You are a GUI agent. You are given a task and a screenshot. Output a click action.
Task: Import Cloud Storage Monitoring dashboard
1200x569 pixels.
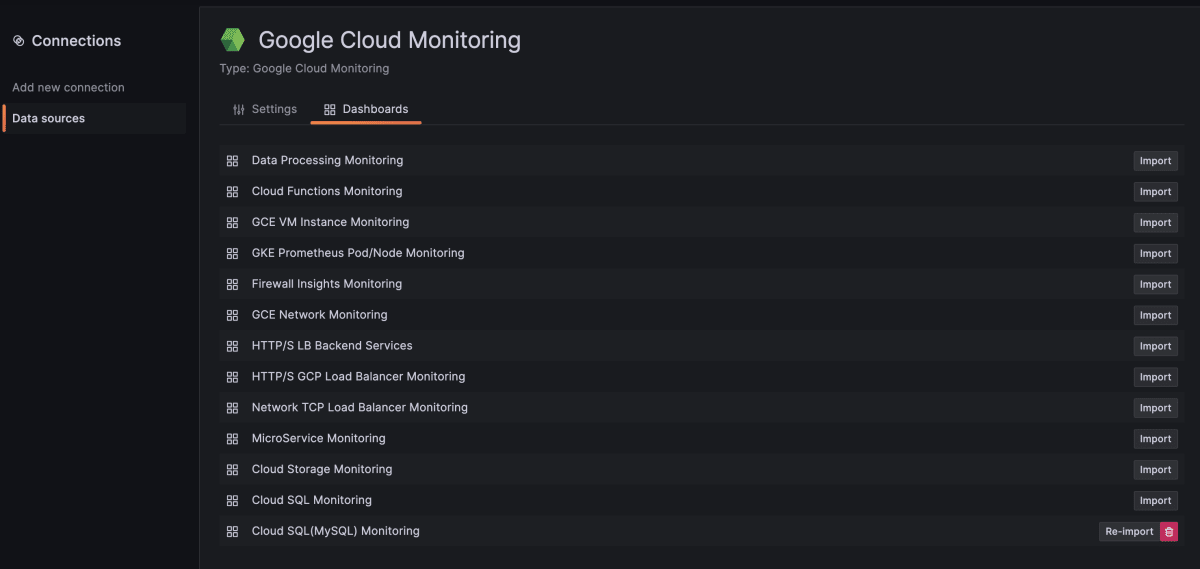point(1155,470)
